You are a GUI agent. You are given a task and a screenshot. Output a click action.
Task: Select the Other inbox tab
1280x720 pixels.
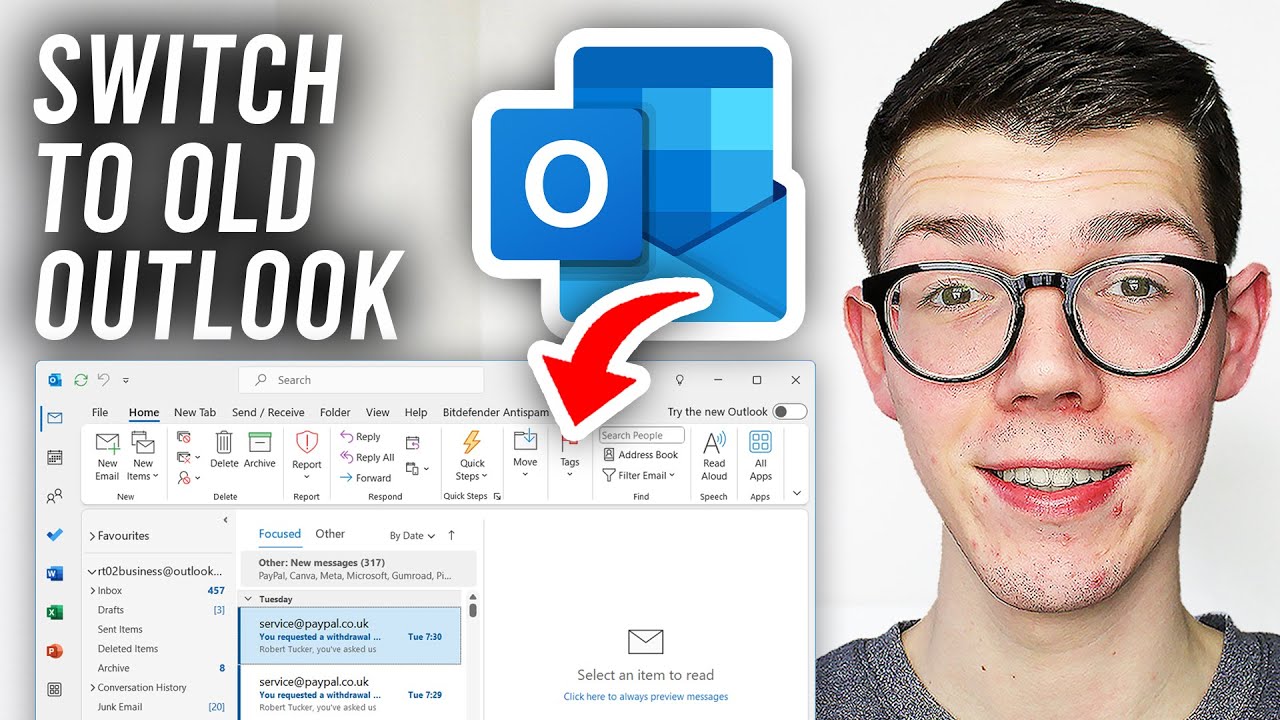(x=330, y=534)
